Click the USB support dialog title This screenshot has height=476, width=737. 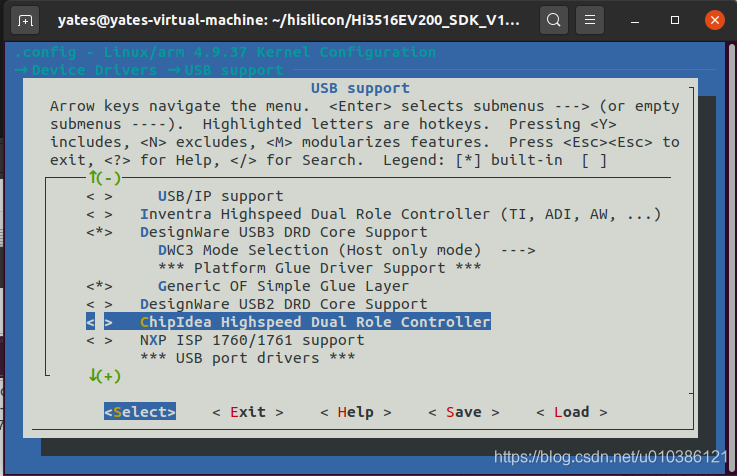point(360,88)
